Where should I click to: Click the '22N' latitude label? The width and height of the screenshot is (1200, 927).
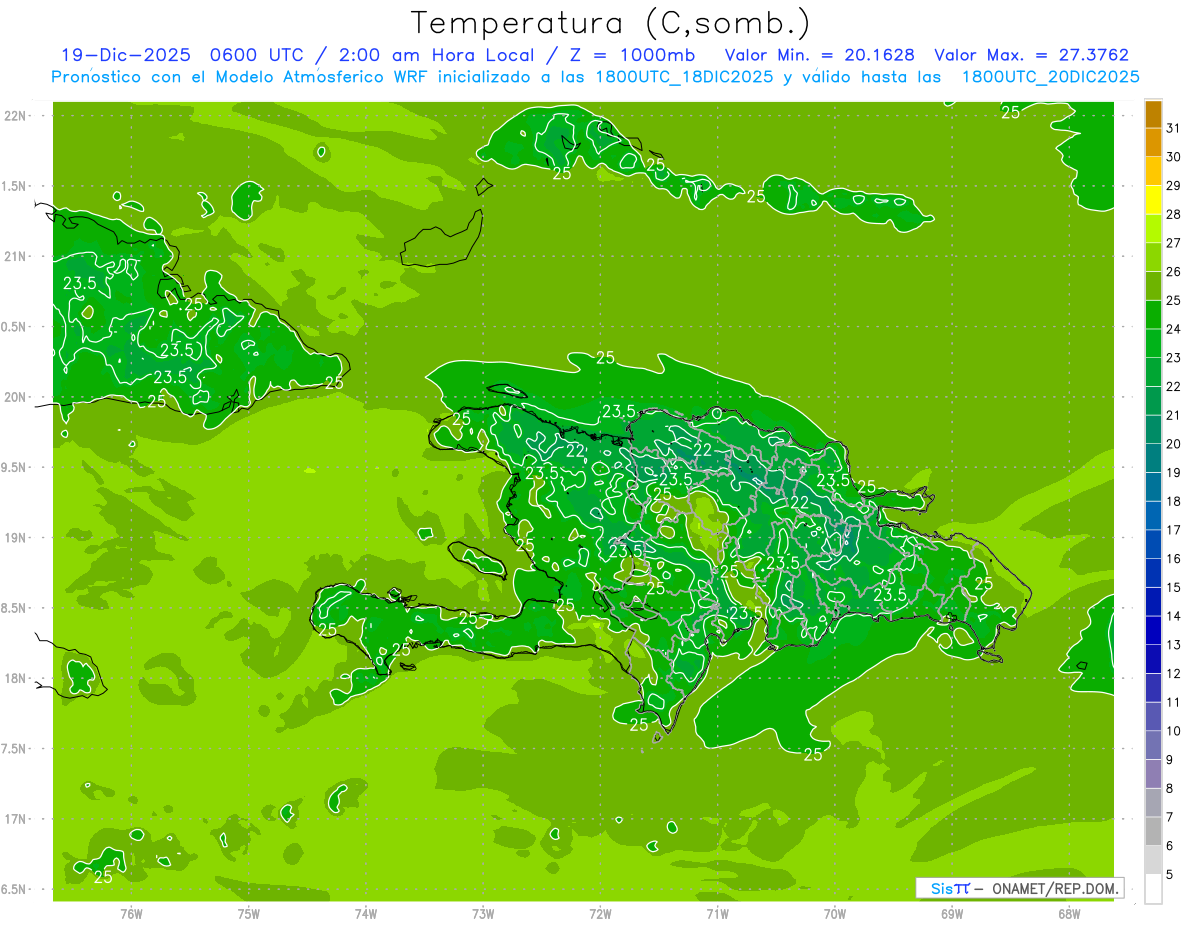(16, 116)
